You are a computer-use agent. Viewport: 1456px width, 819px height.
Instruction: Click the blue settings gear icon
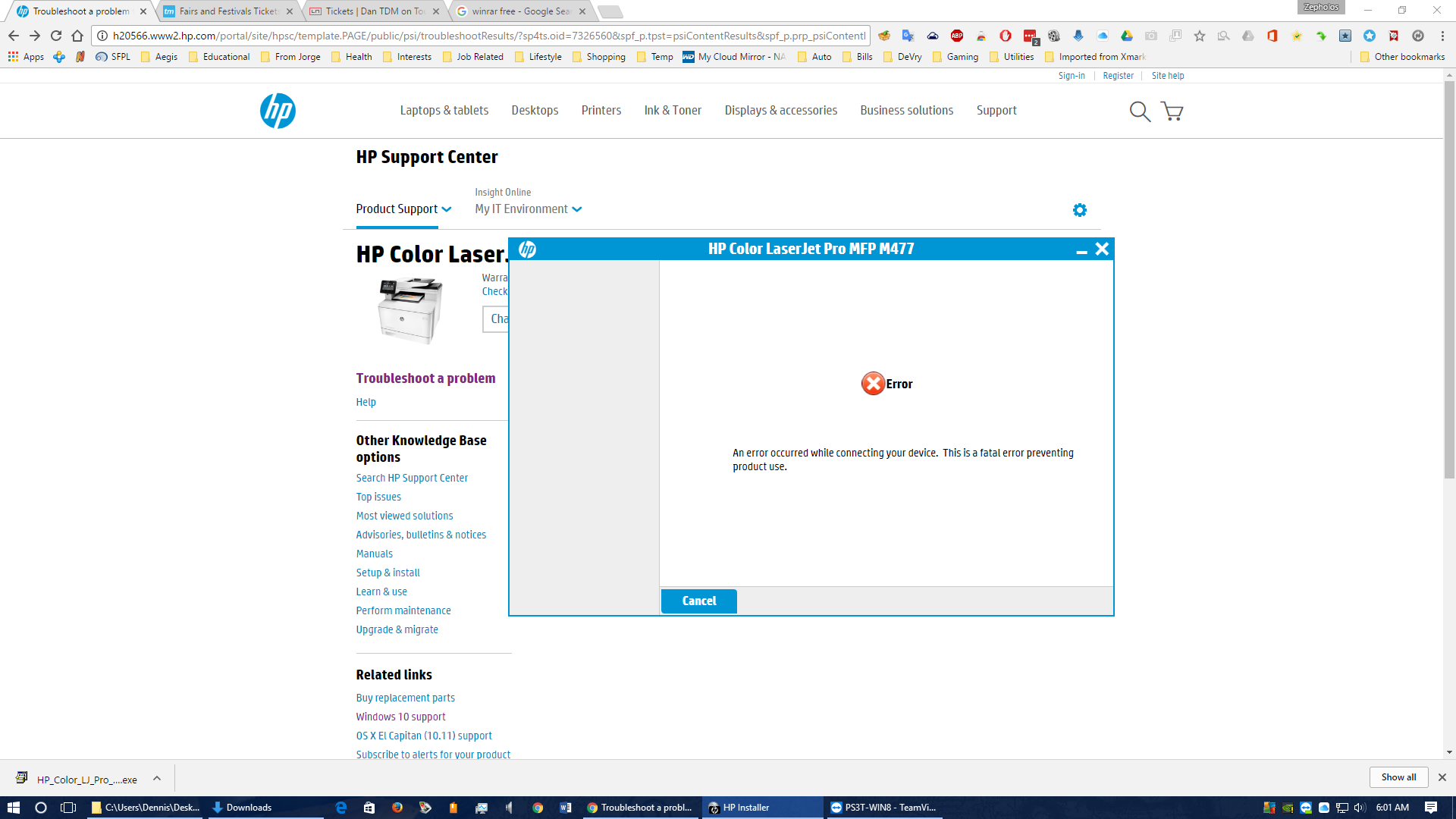pos(1080,210)
